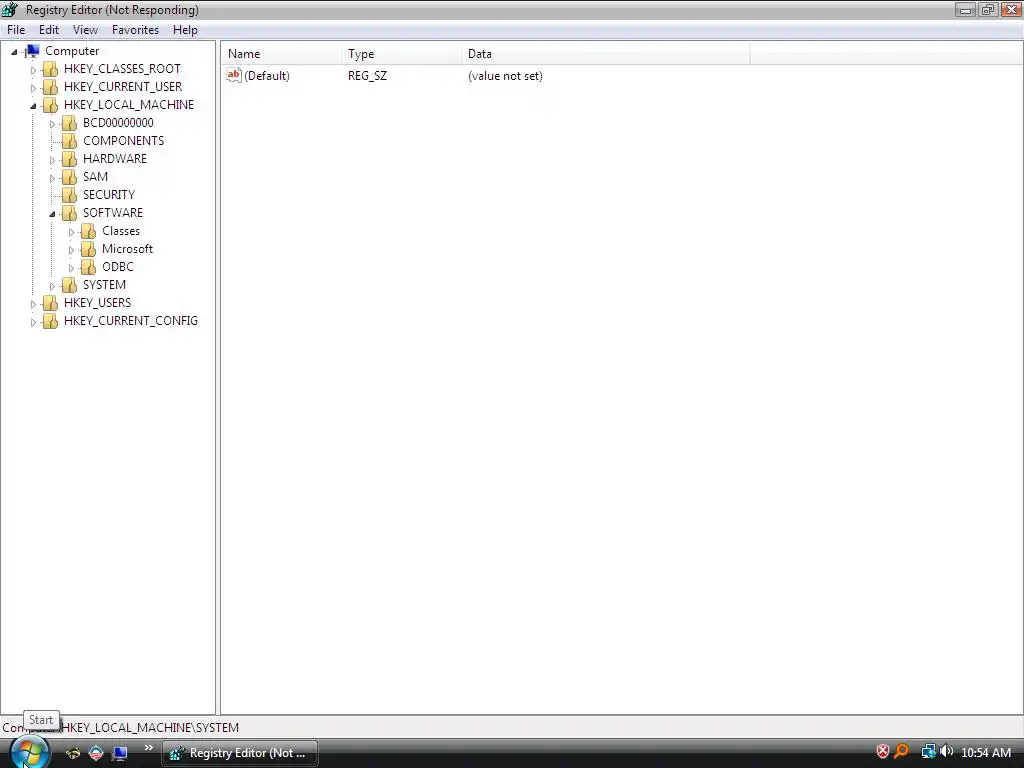Select HKEY_CLASSES_ROOT label

coord(122,69)
